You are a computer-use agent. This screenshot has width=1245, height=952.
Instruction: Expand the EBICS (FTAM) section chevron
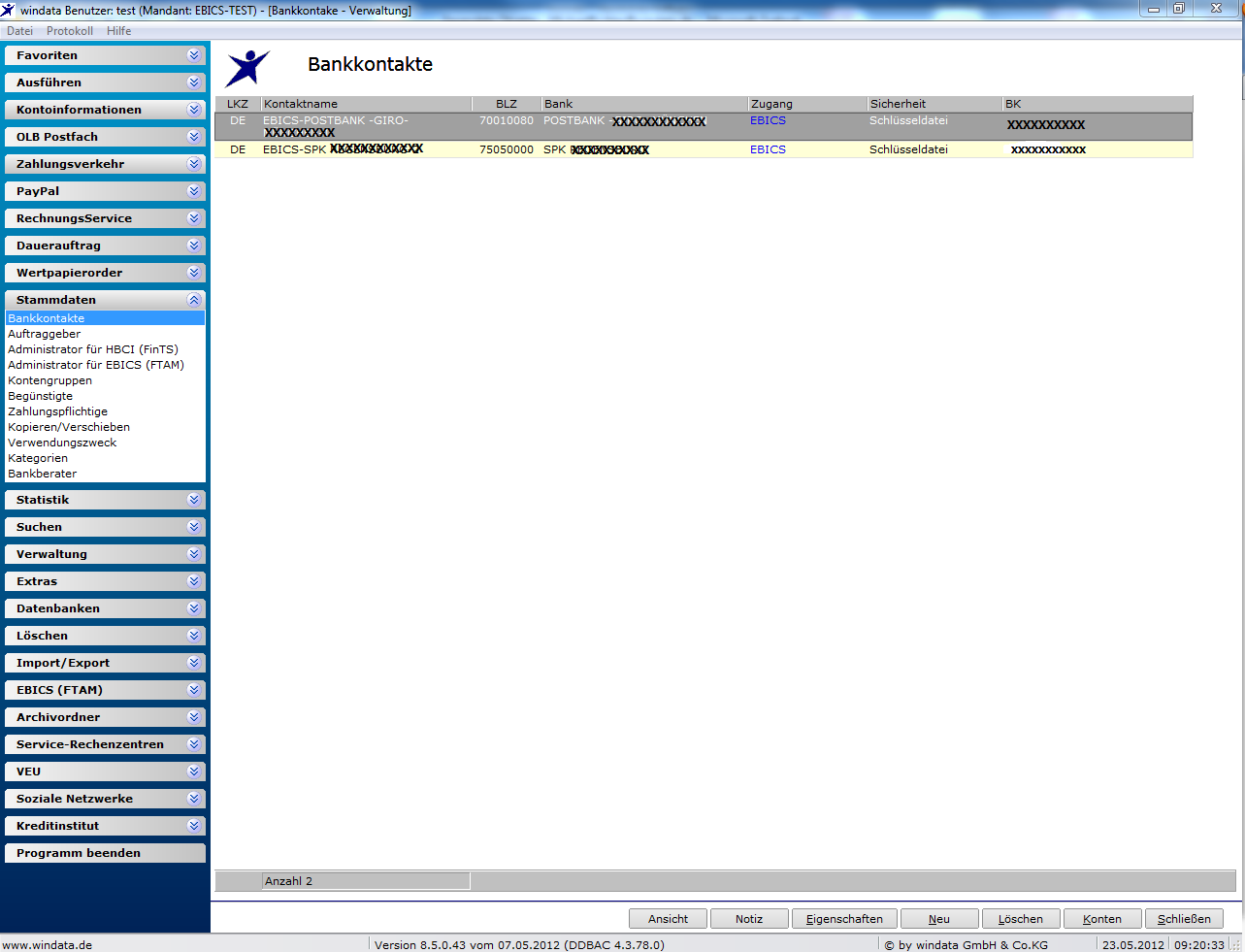click(194, 690)
